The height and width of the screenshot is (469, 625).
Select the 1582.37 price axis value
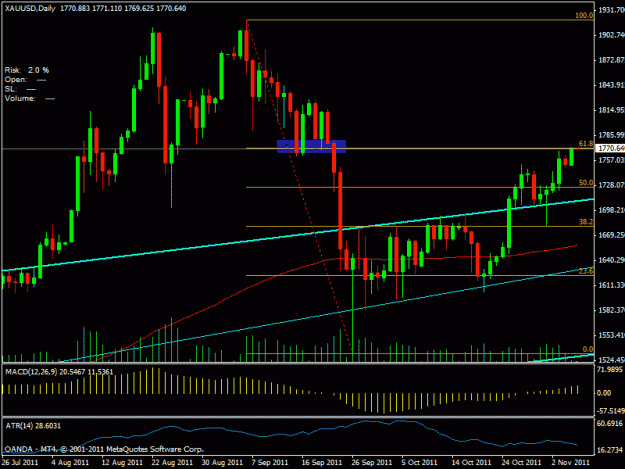tap(611, 310)
